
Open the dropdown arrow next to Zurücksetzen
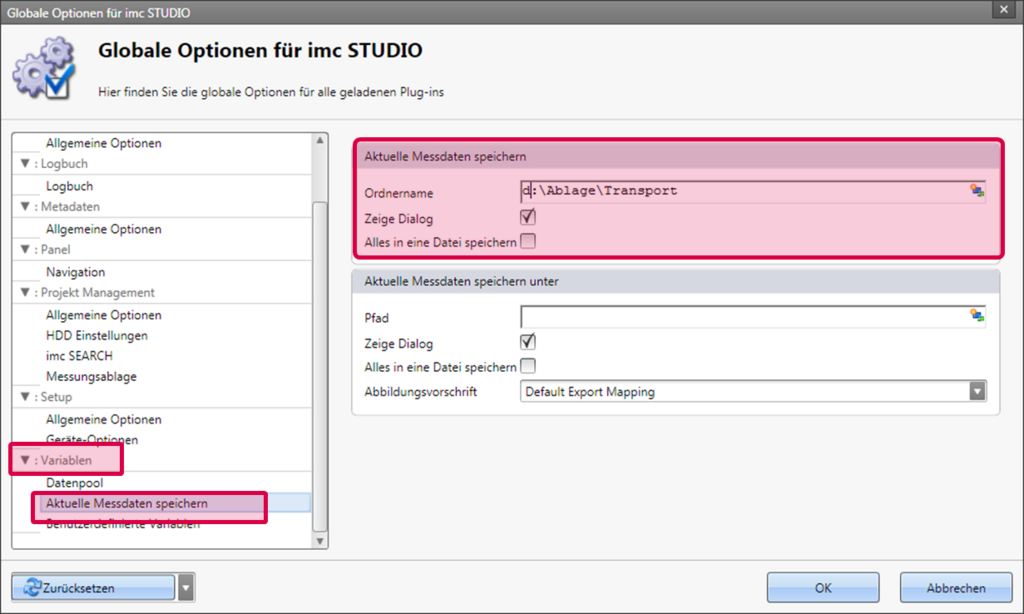tap(185, 587)
